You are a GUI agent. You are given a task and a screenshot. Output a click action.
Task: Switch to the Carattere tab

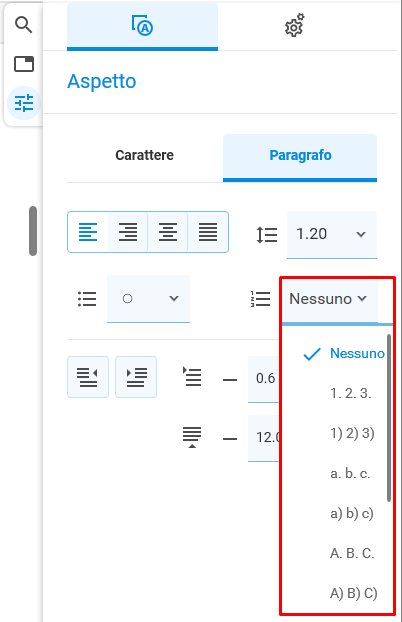click(x=144, y=155)
